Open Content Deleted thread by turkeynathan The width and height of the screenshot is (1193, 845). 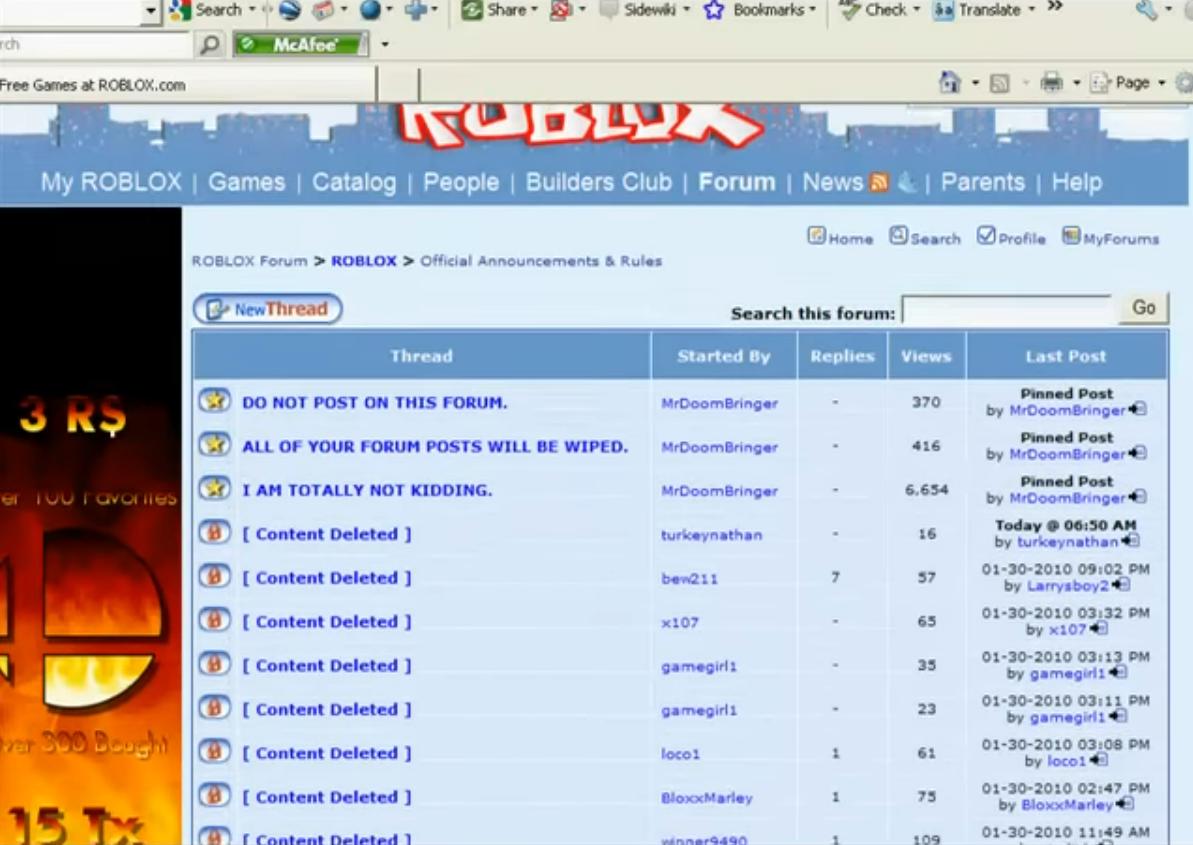click(x=326, y=534)
